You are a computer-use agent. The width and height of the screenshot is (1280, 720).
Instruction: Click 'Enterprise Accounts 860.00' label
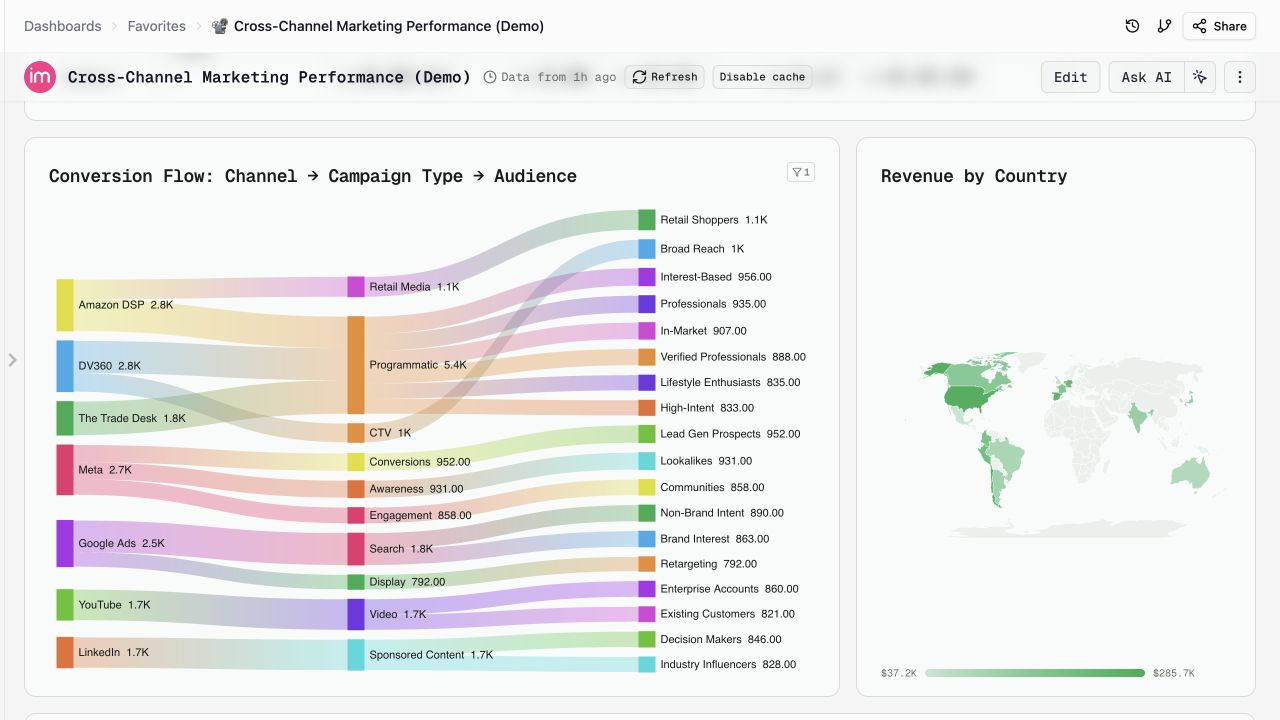tap(729, 589)
